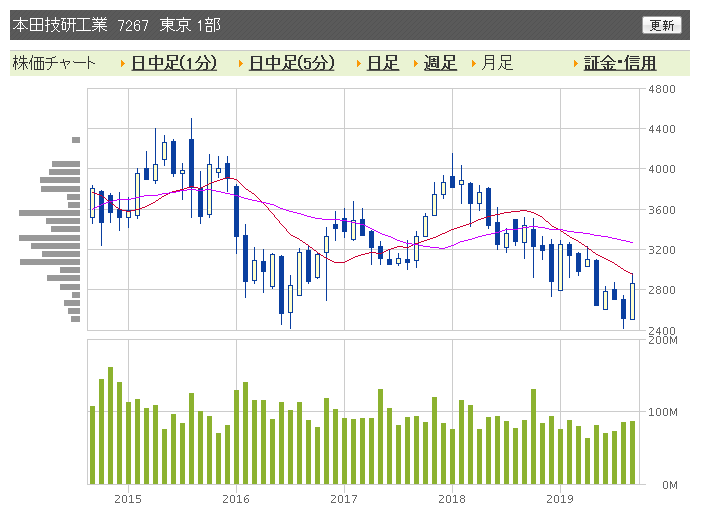
Task: Click the orange arrow before 日中足(1分)
Action: pyautogui.click(x=122, y=63)
